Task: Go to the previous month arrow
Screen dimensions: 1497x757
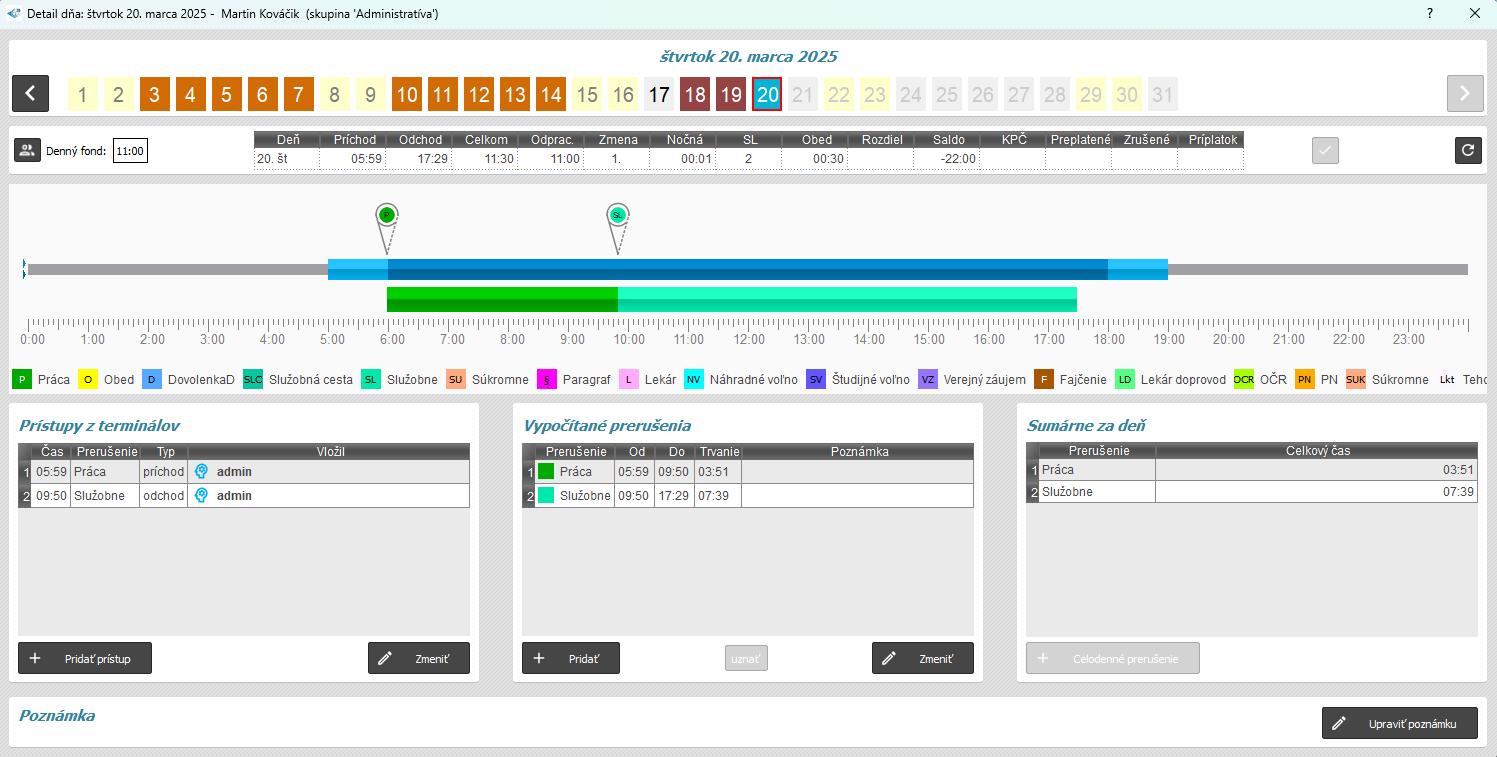Action: [30, 94]
